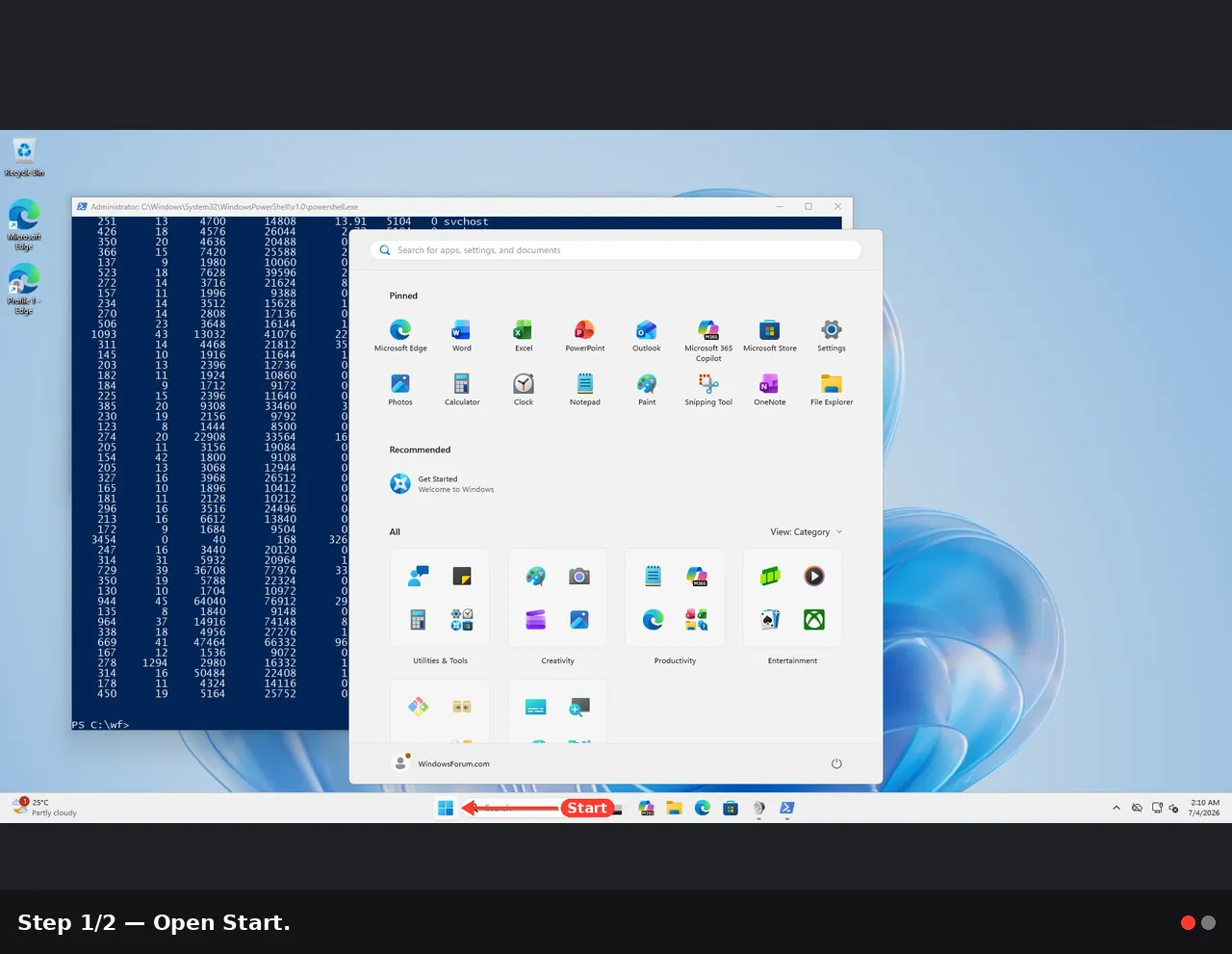Image resolution: width=1232 pixels, height=954 pixels.
Task: Open Edge from the taskbar
Action: coord(703,808)
